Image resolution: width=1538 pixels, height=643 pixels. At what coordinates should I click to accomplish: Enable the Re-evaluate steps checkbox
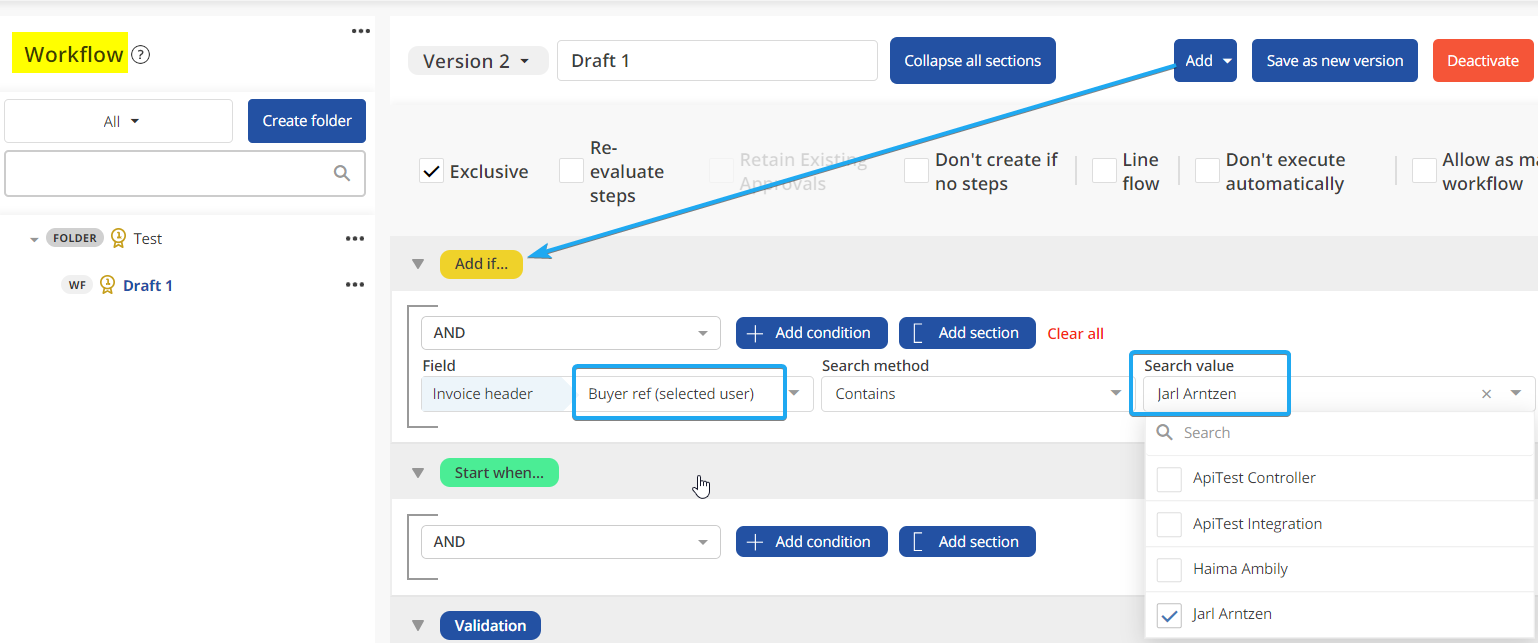point(571,171)
